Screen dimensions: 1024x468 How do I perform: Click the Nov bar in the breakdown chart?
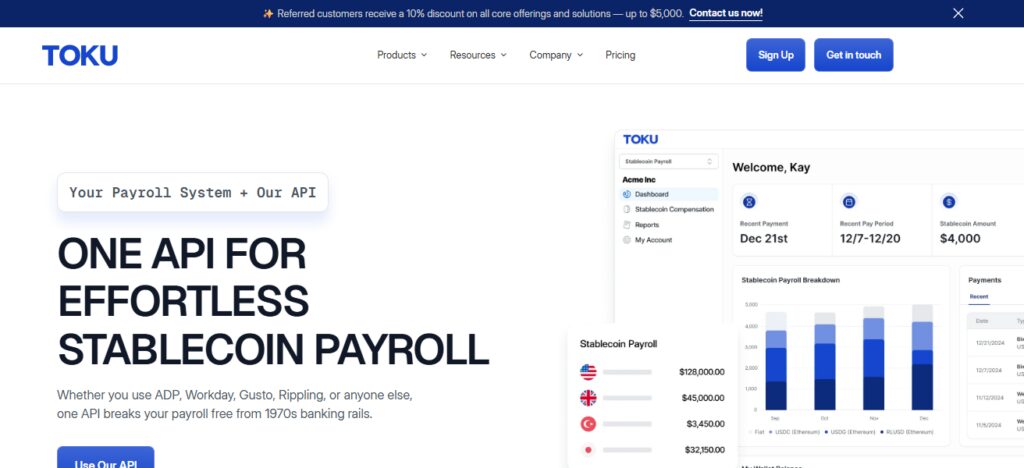tap(874, 358)
